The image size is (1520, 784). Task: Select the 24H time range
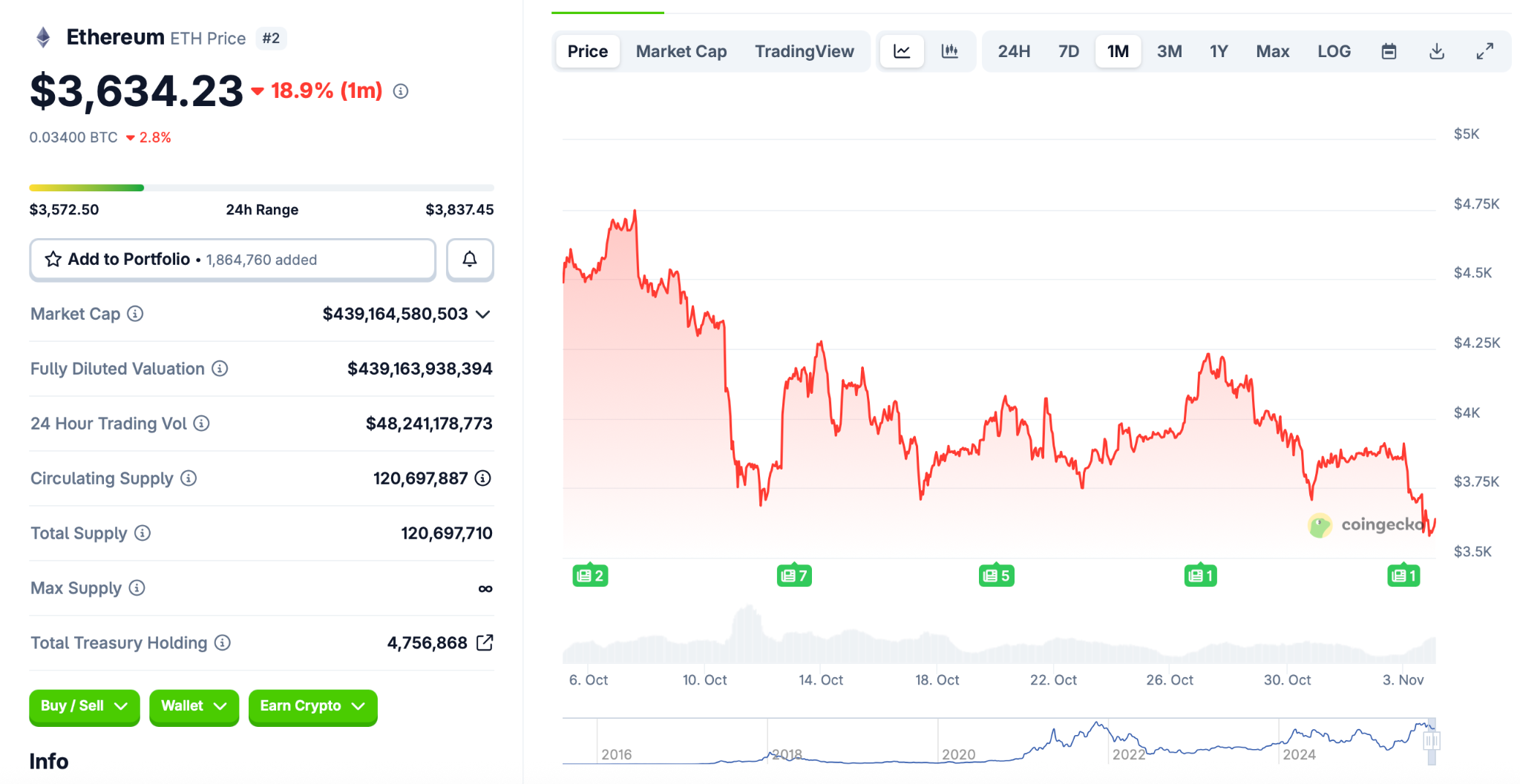[1014, 51]
